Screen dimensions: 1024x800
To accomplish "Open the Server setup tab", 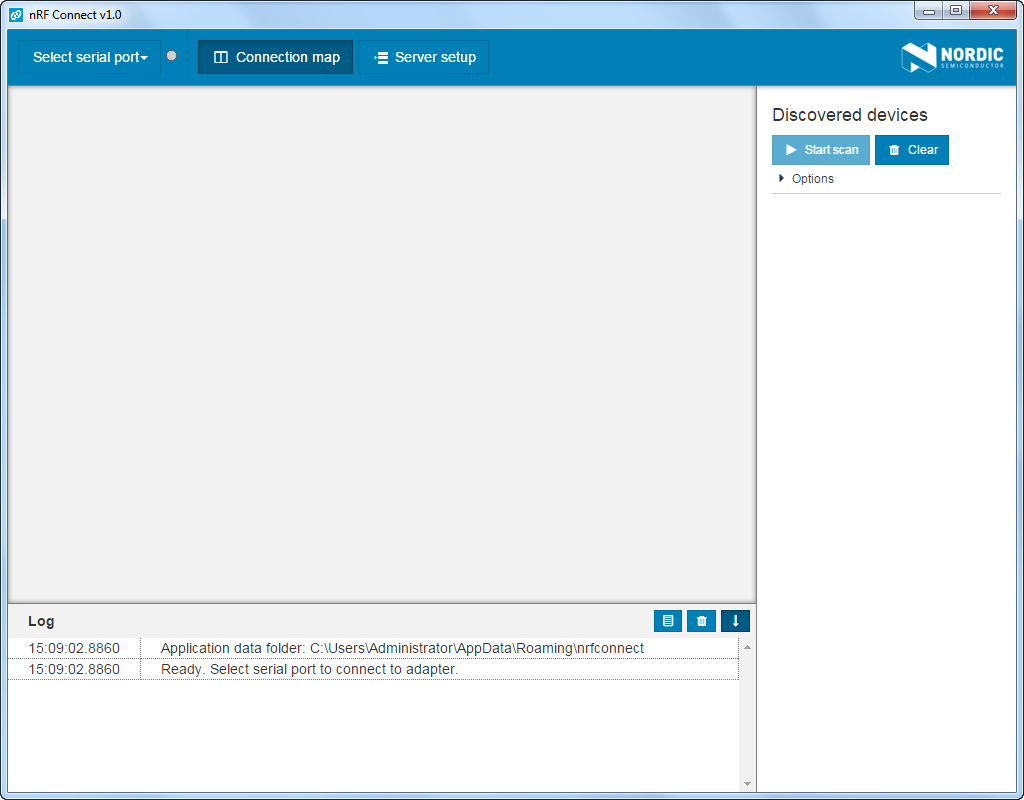I will click(x=423, y=57).
